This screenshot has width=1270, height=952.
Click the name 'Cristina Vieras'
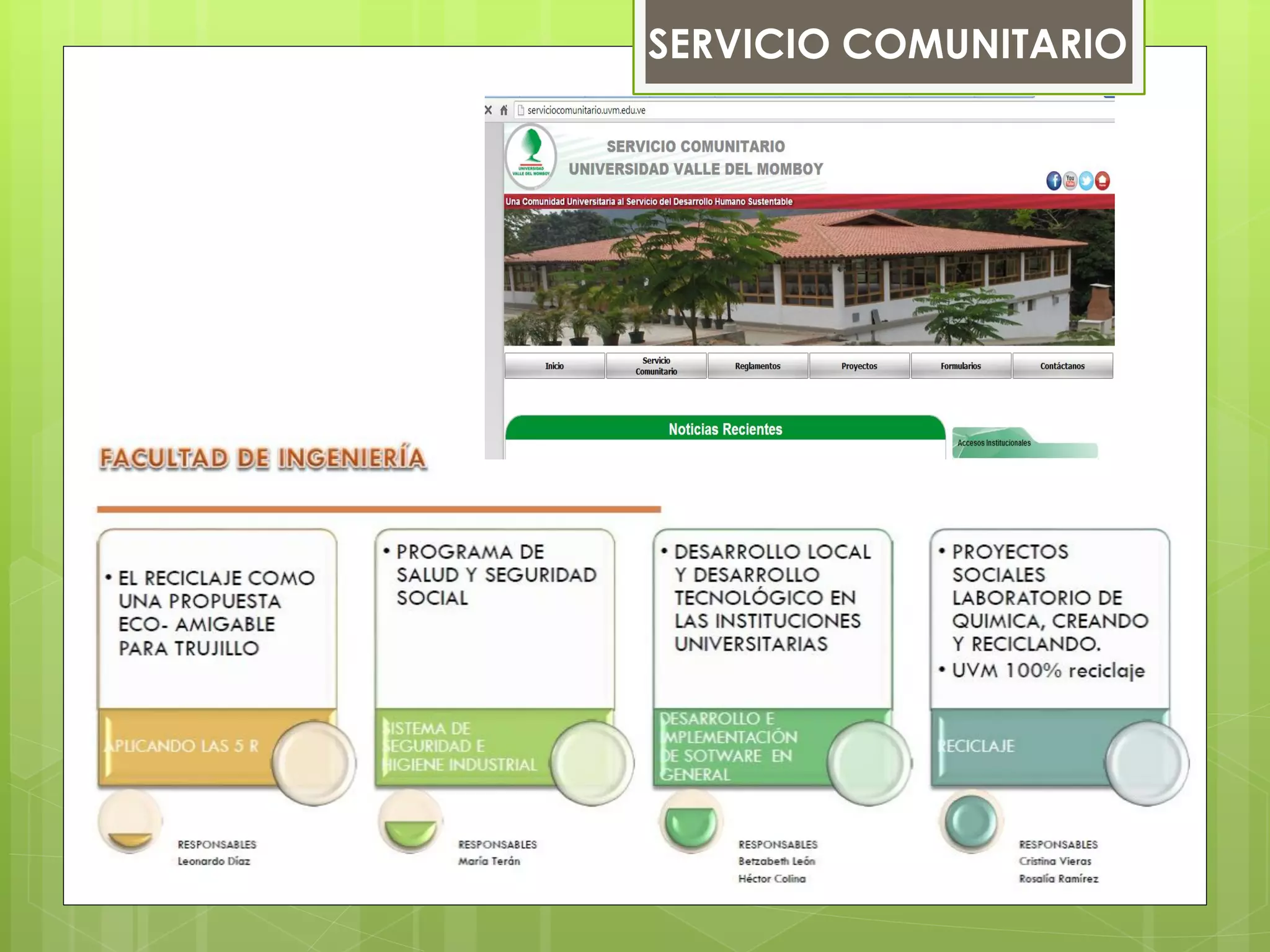pos(1055,861)
